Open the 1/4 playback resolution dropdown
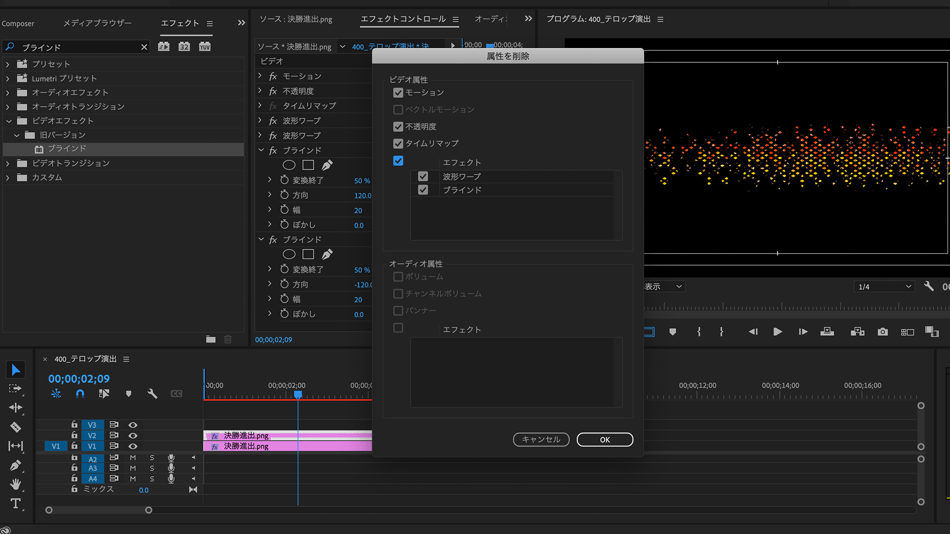The image size is (950, 534). [x=885, y=287]
